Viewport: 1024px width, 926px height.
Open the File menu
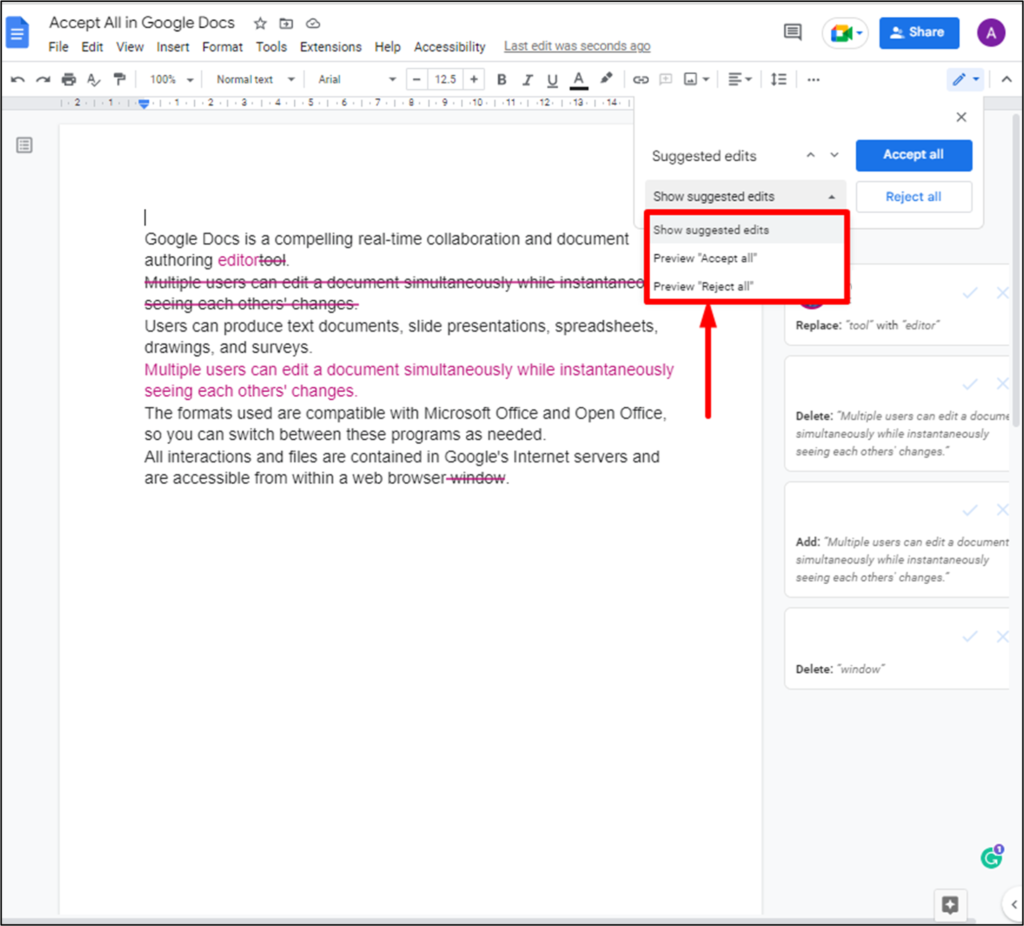(58, 47)
